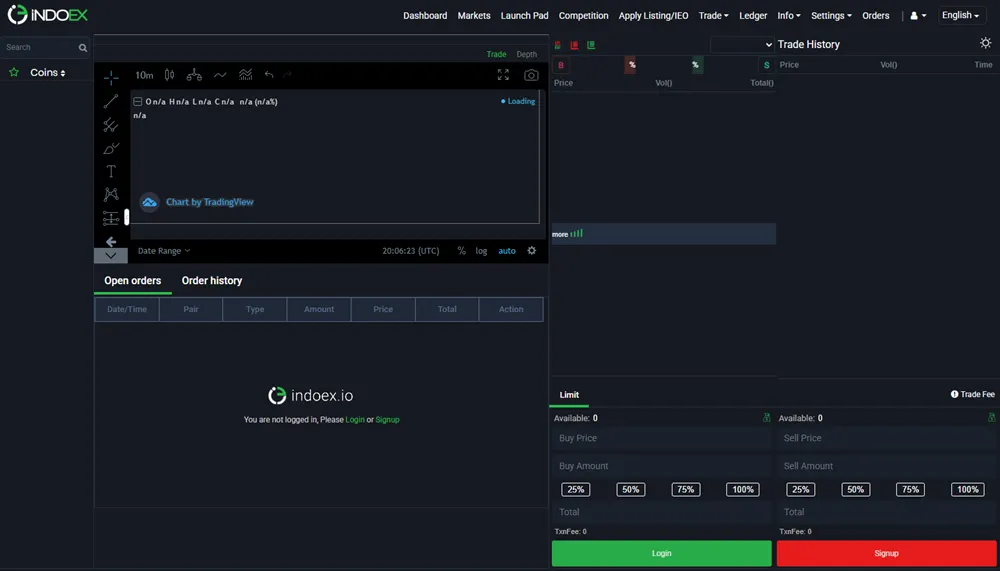Open the Dashboard page
The image size is (1000, 571).
pos(425,15)
